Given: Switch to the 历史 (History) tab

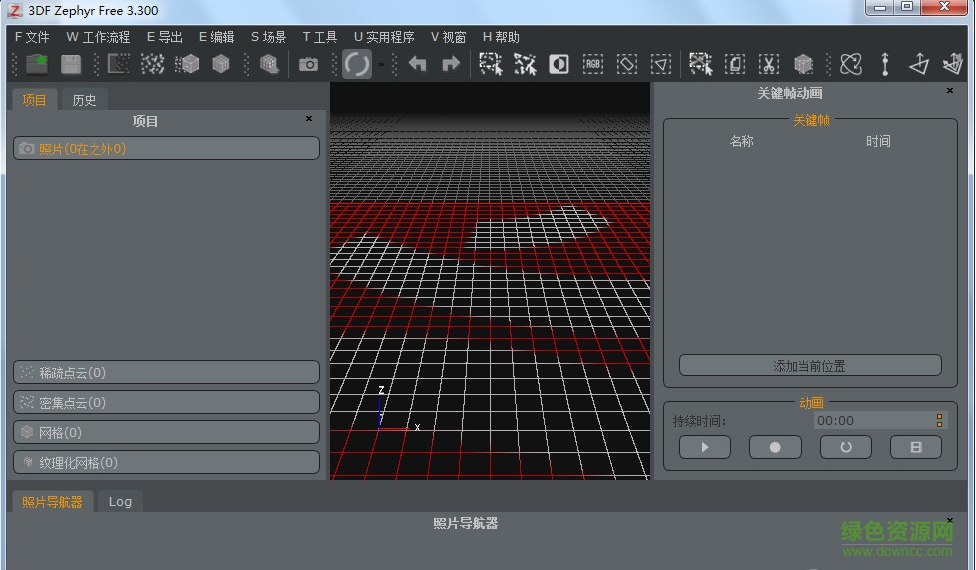Looking at the screenshot, I should [x=85, y=100].
